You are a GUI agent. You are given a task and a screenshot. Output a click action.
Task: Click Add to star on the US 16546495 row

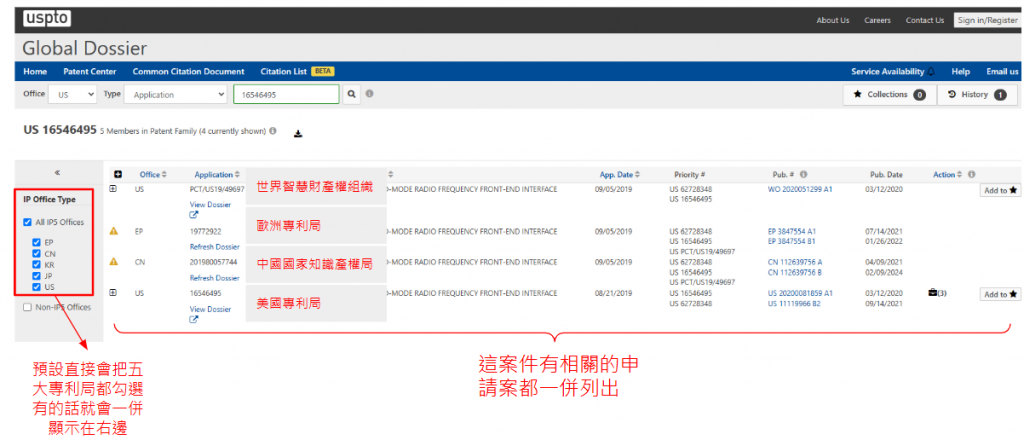tap(1000, 294)
